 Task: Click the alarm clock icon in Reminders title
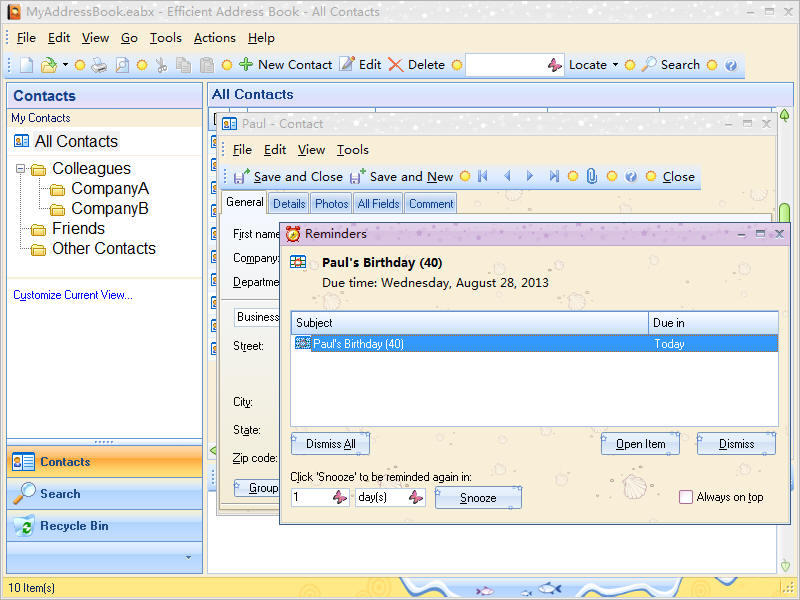point(293,234)
